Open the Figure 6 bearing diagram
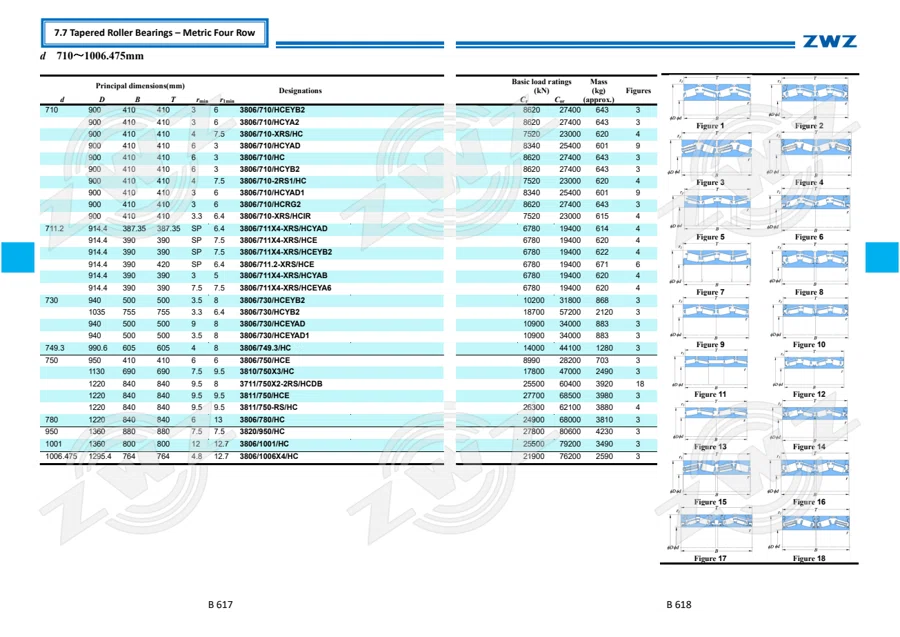This screenshot has height=637, width=900. pyautogui.click(x=809, y=210)
